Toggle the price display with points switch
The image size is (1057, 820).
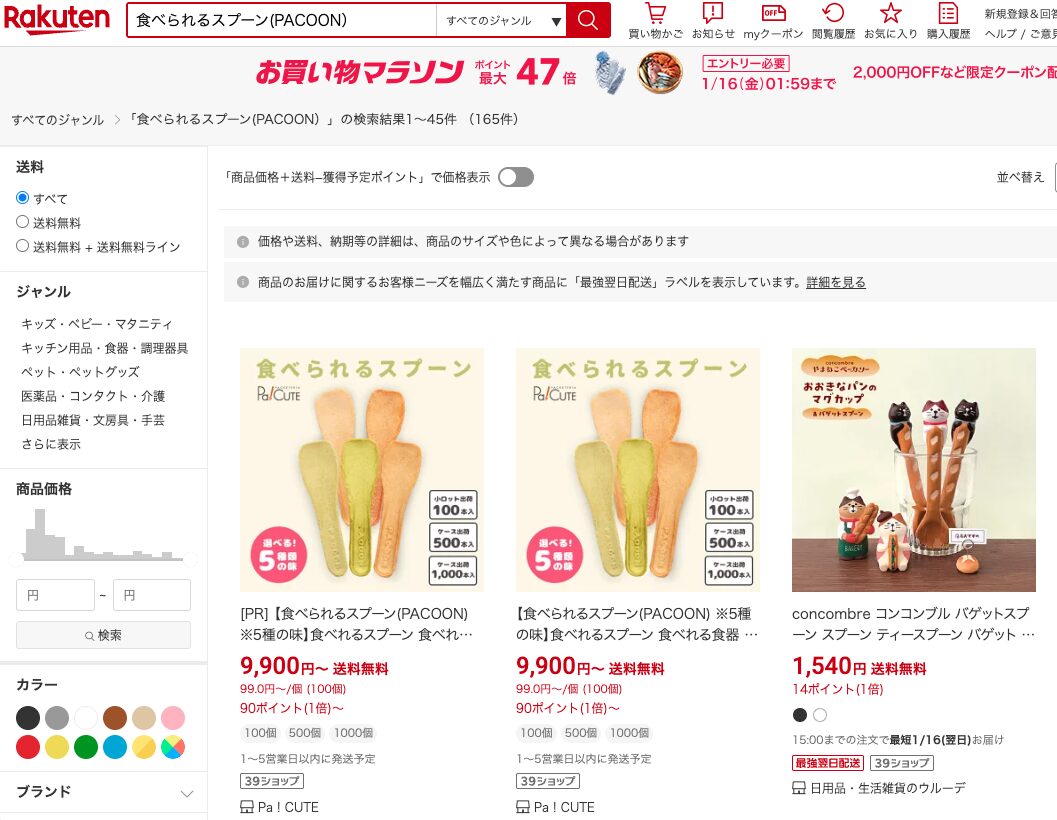pos(516,177)
